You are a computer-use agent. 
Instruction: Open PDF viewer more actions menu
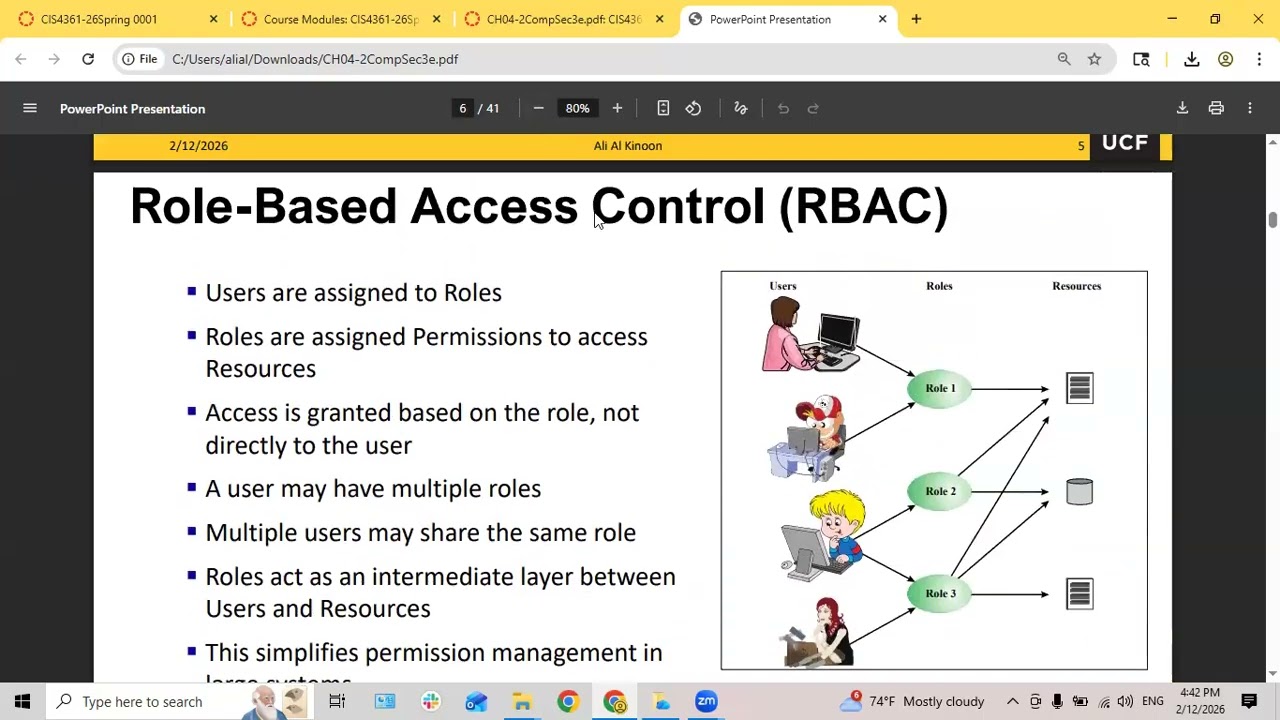(1250, 108)
